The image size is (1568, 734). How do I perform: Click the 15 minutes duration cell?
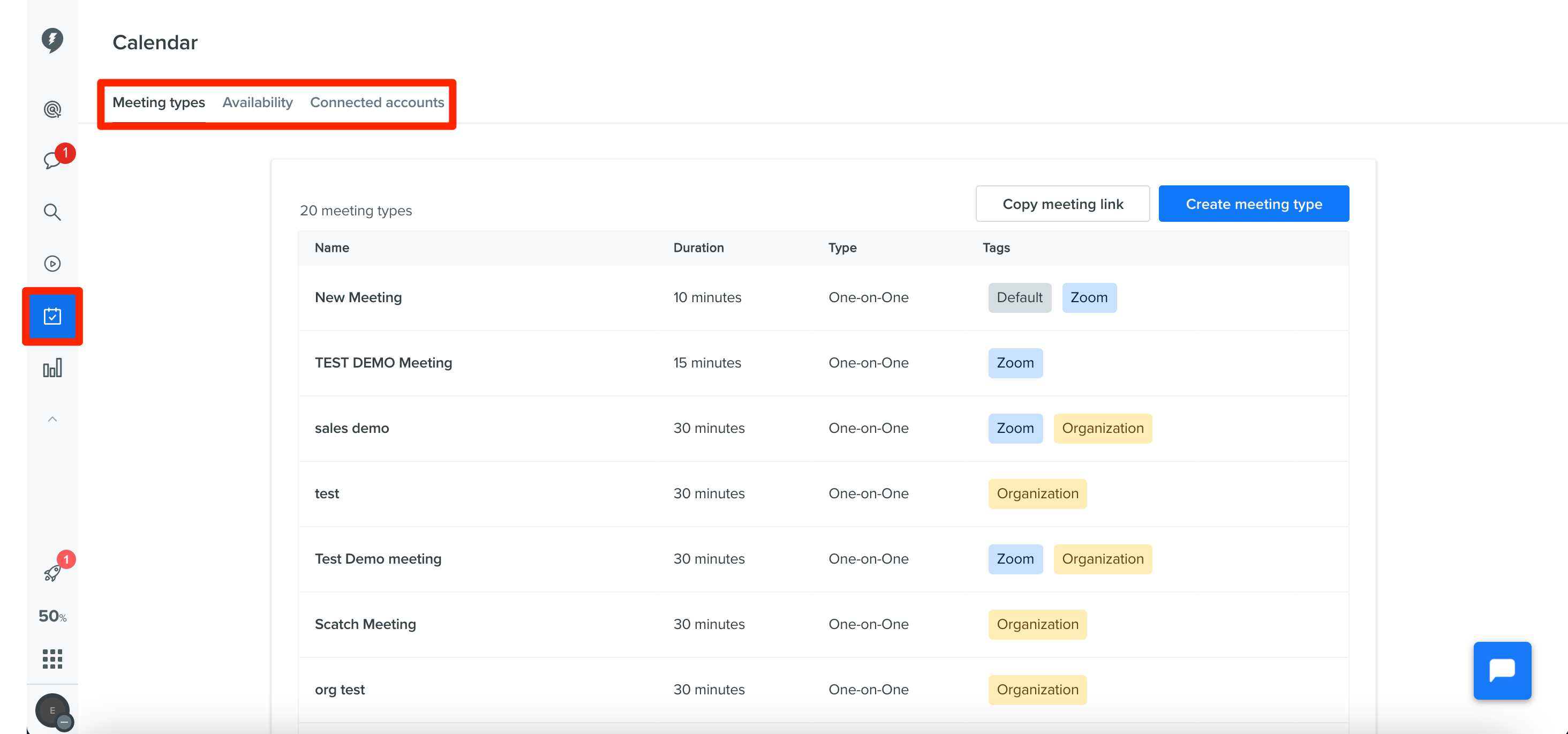[707, 363]
